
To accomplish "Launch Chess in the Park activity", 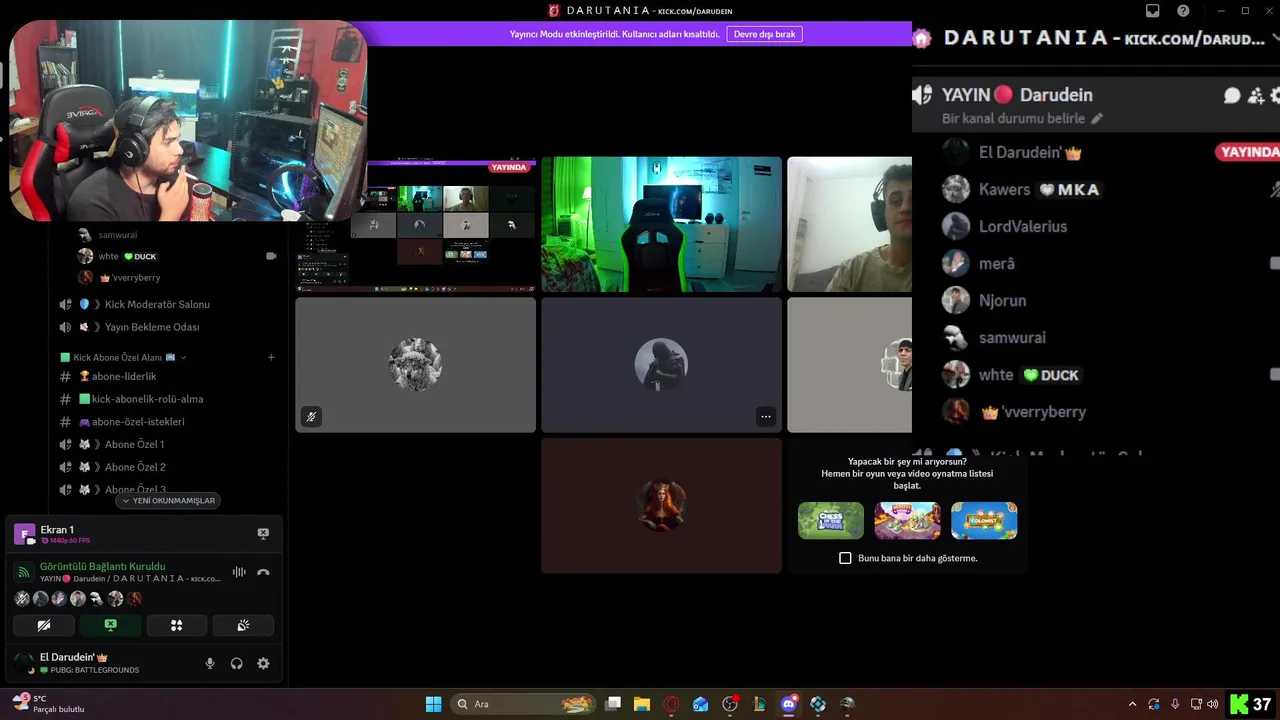I will click(831, 521).
